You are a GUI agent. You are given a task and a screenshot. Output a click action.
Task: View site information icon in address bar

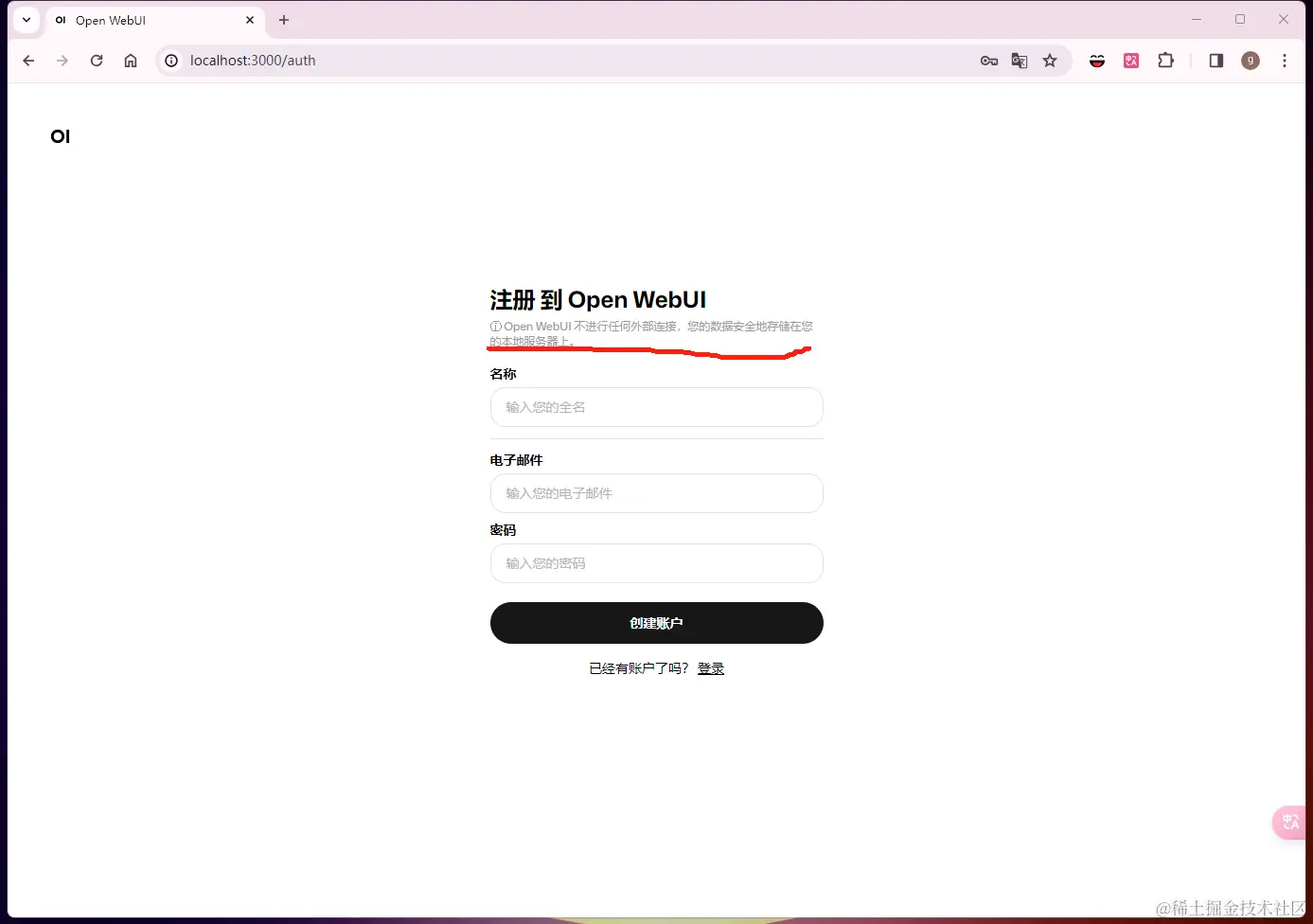click(x=171, y=61)
